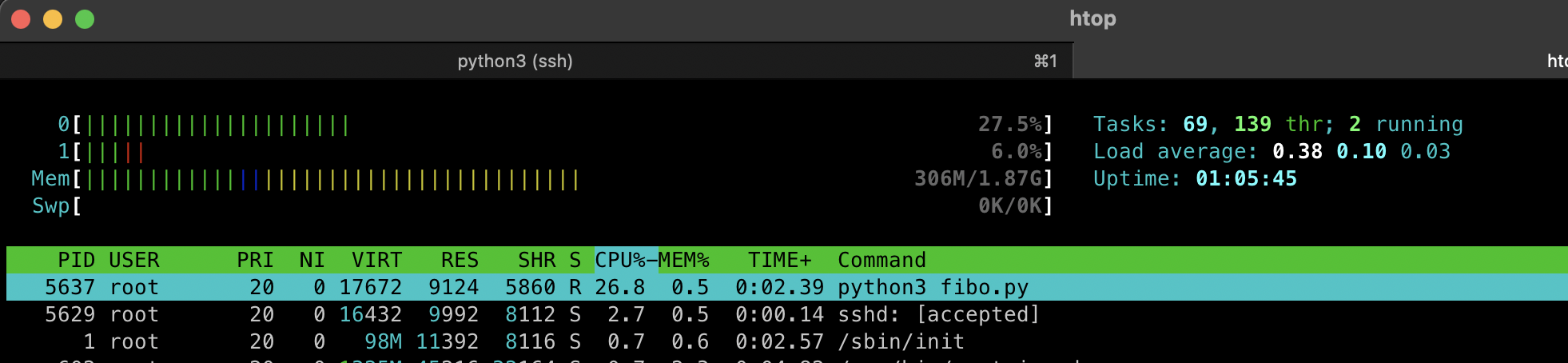
Task: Select the /sbin/init process row
Action: [787, 341]
